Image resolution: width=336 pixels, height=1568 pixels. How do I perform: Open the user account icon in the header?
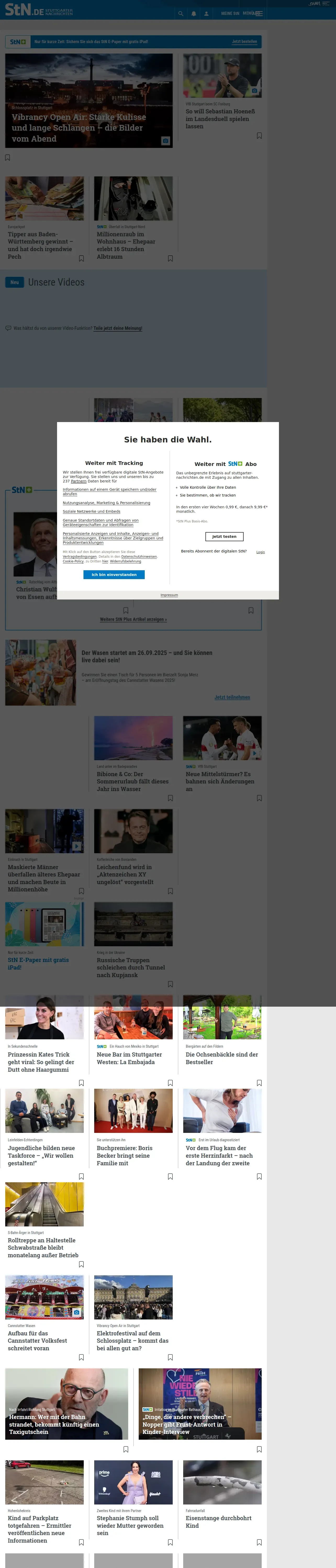(206, 13)
